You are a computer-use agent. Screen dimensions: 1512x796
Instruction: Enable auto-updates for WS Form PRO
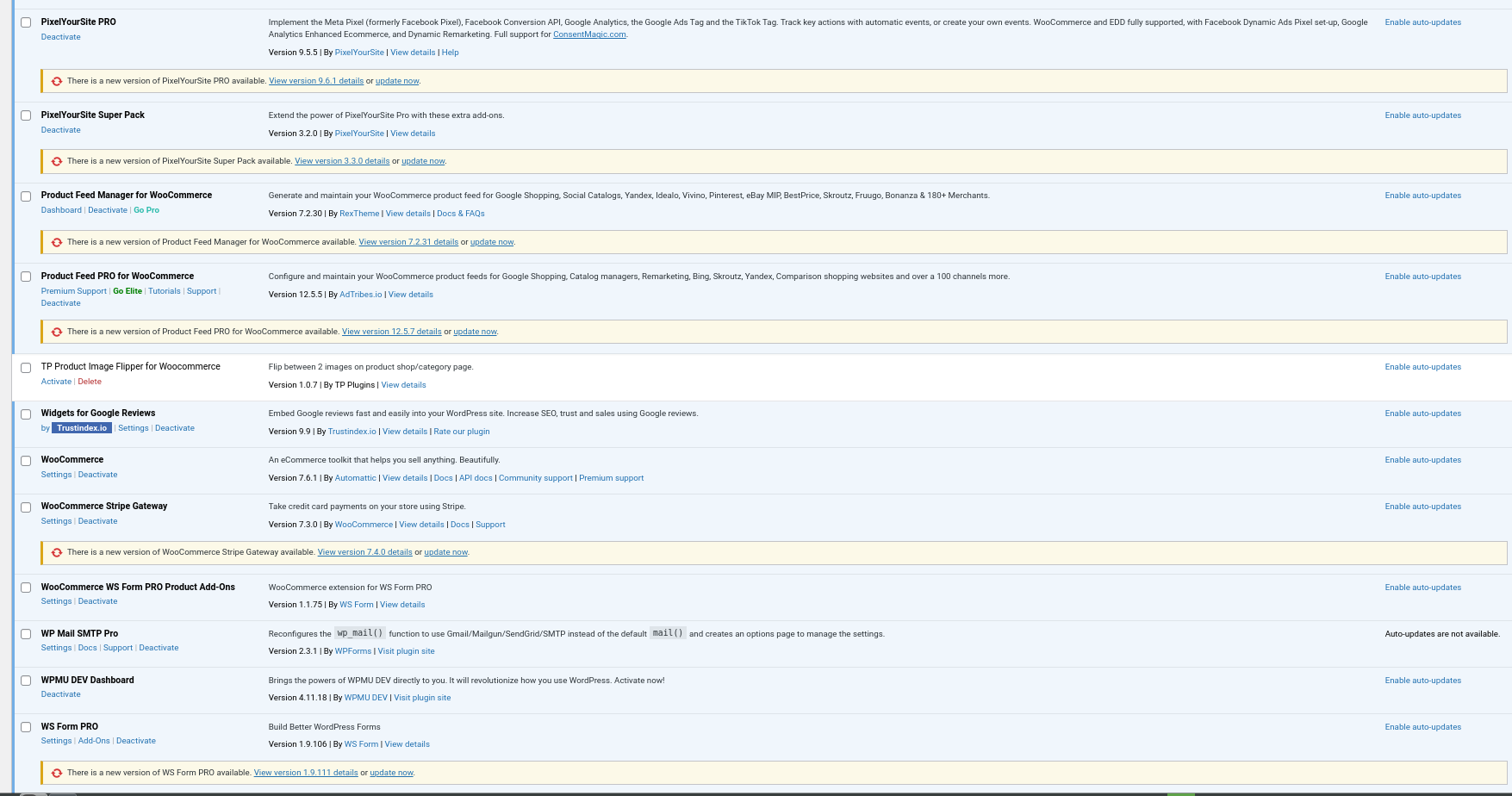[x=1422, y=727]
